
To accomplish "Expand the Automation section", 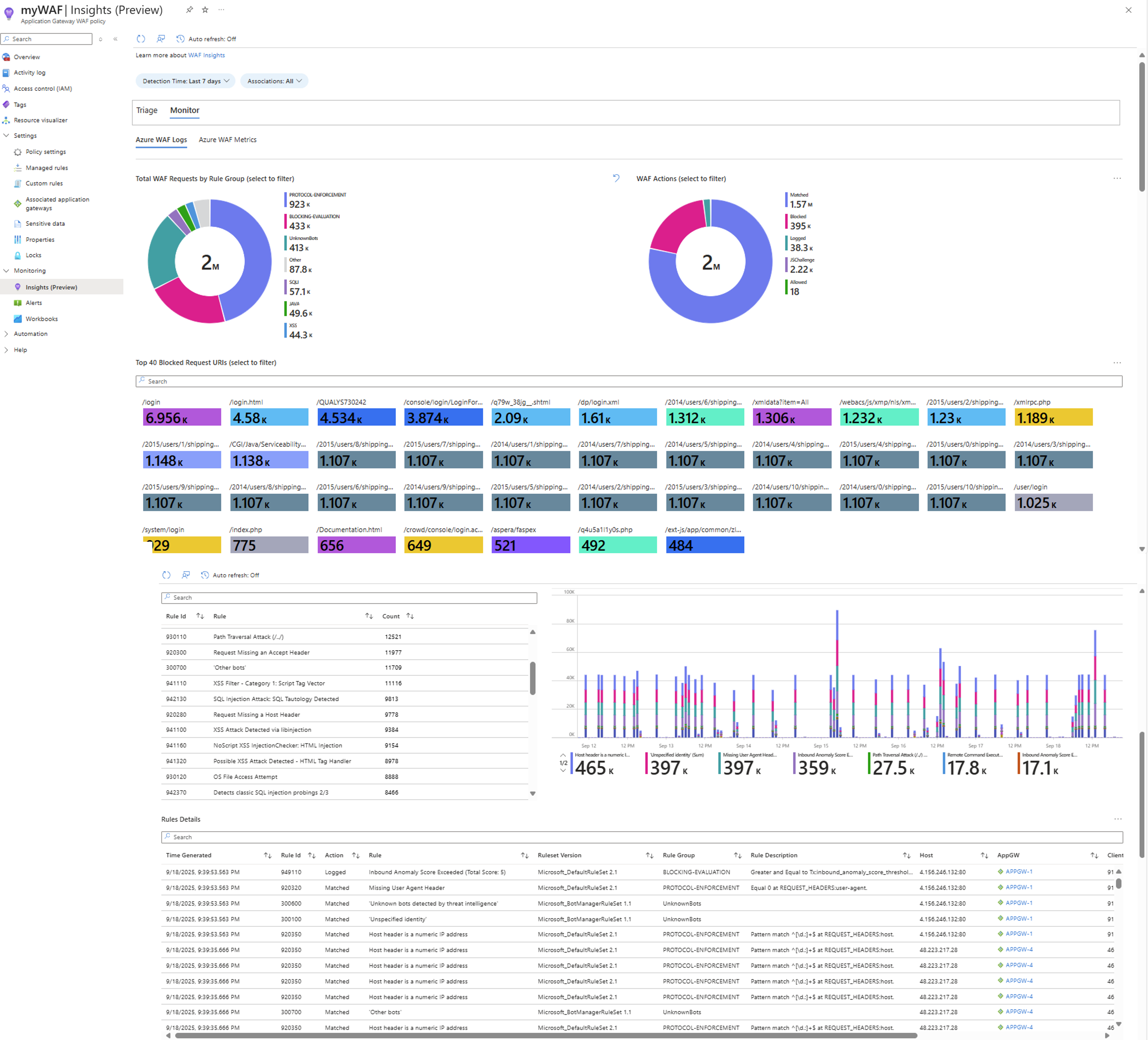I will 30,334.
